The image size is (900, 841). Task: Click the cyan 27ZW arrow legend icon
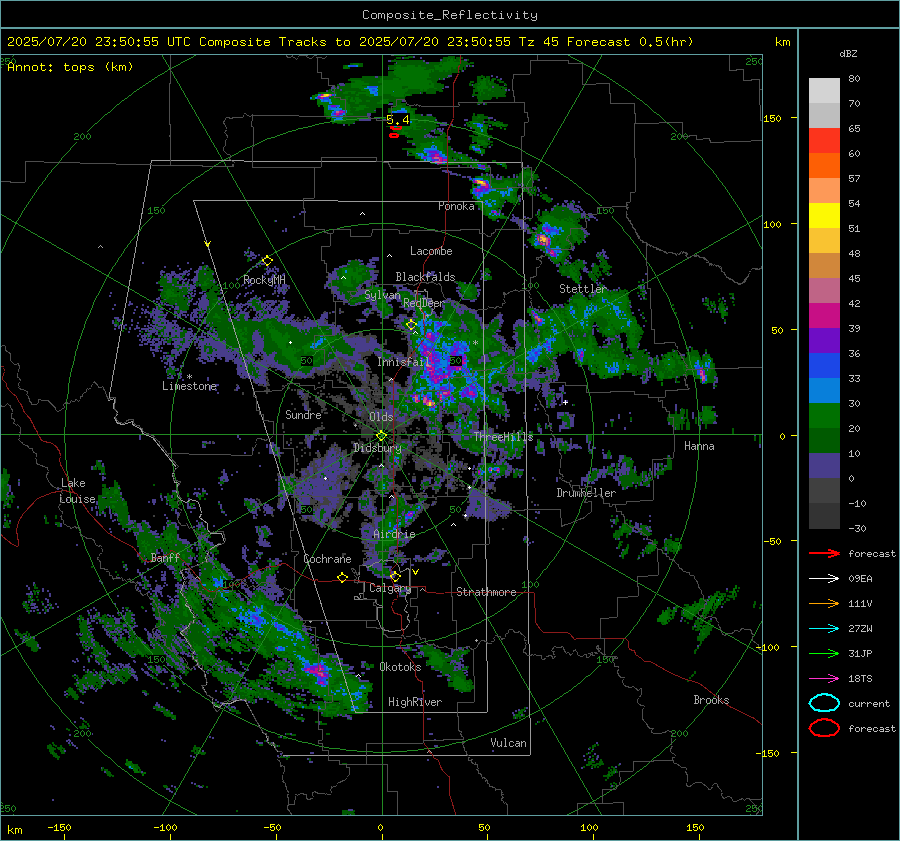pyautogui.click(x=824, y=629)
